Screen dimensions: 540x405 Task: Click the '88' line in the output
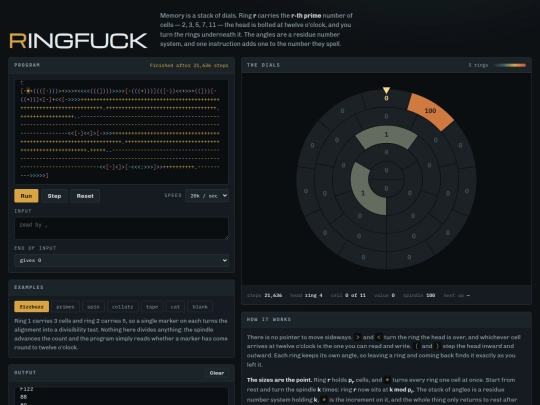click(x=23, y=397)
